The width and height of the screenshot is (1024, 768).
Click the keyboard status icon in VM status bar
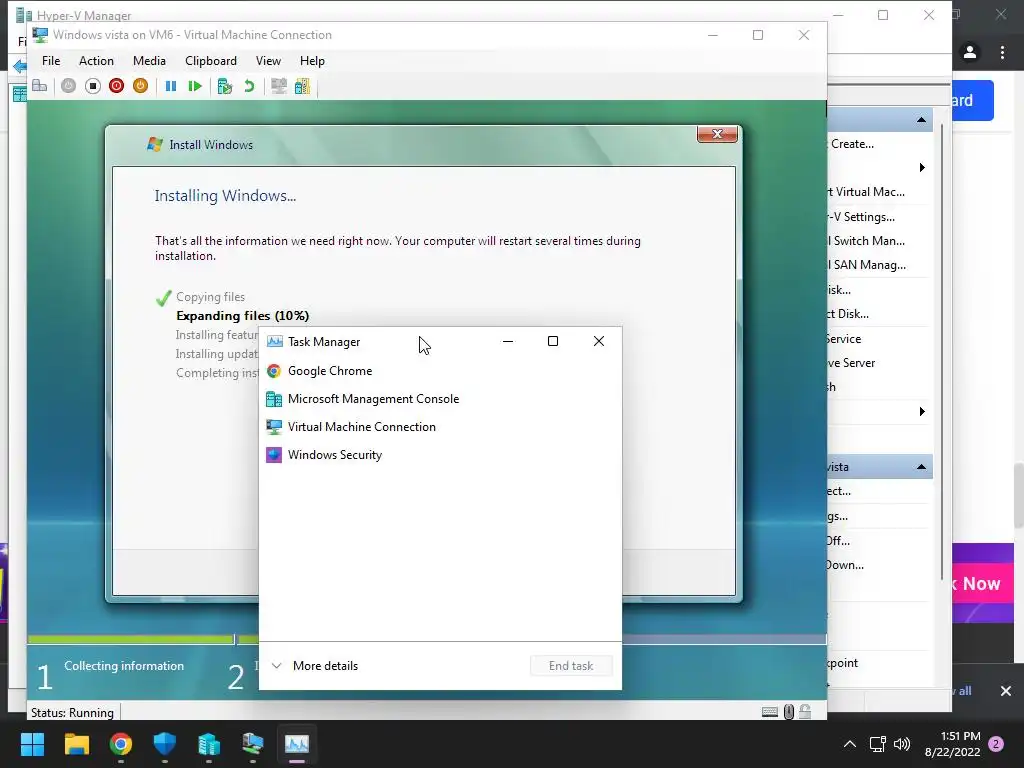click(770, 712)
